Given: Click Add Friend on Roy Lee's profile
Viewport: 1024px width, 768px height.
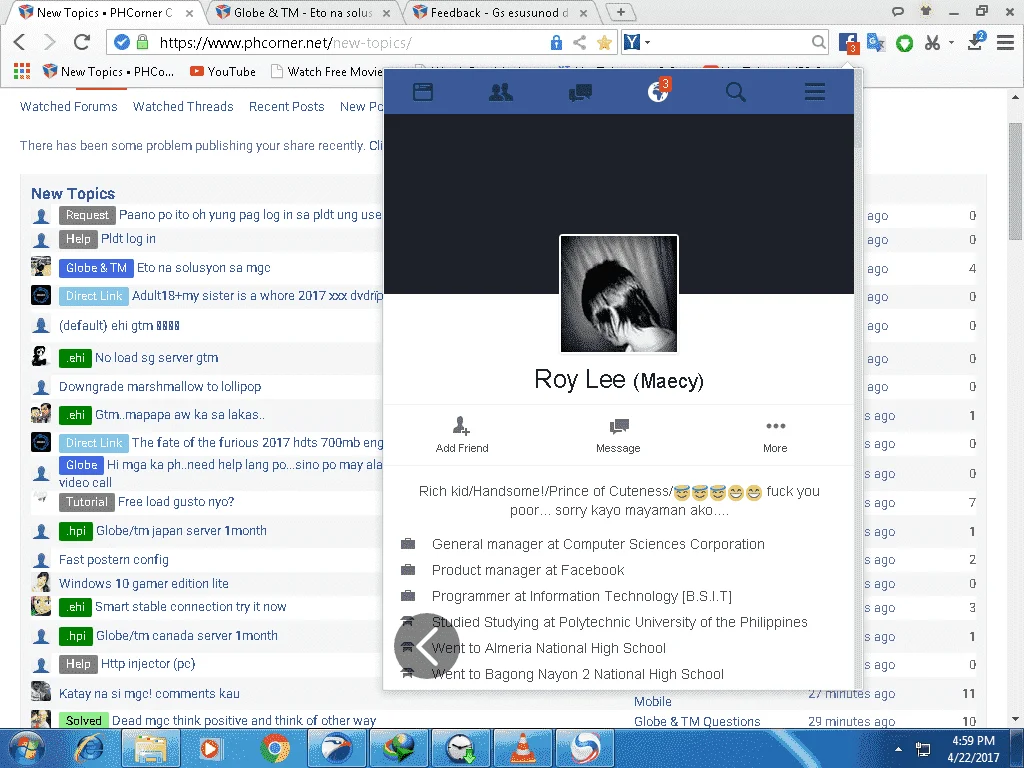Looking at the screenshot, I should 462,435.
